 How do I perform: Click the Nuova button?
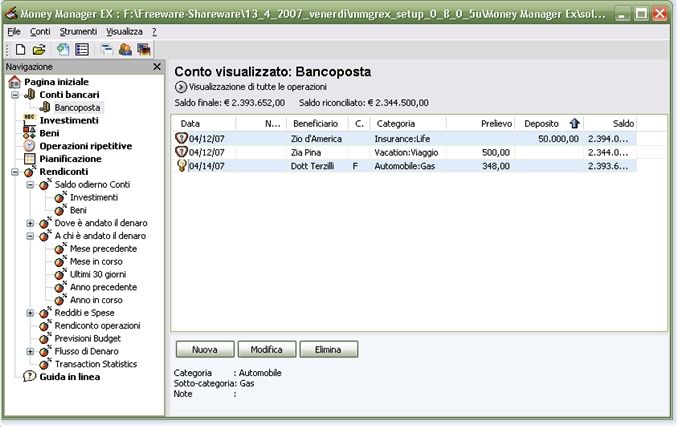click(205, 349)
